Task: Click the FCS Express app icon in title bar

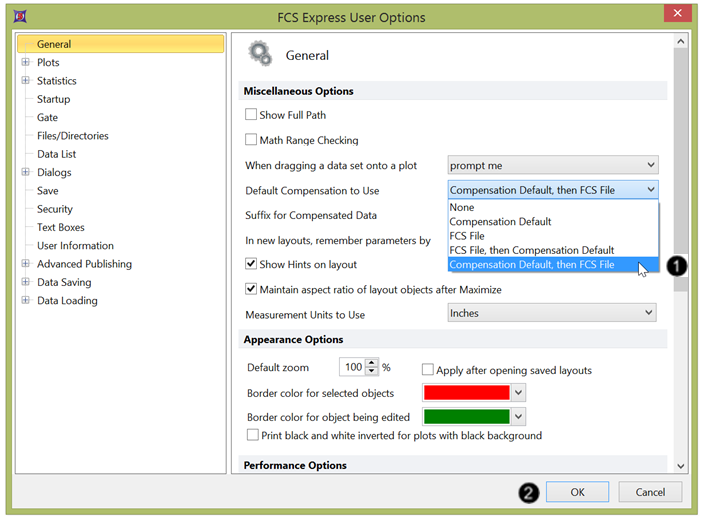Action: [20, 17]
